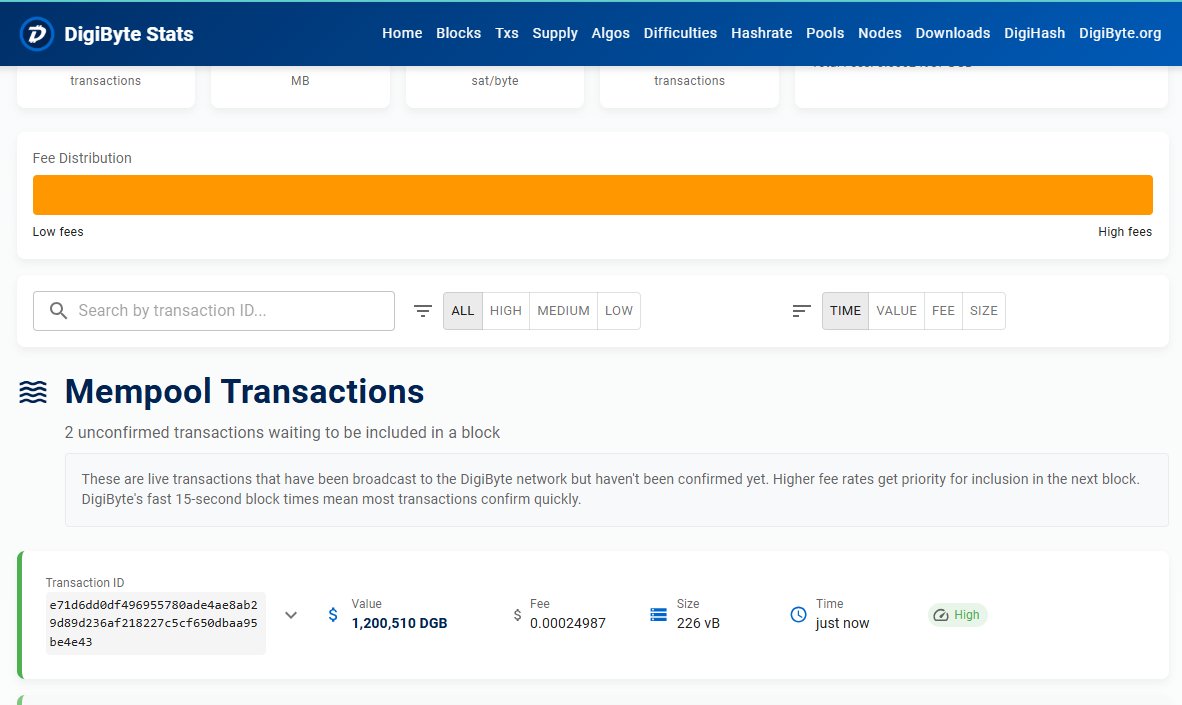Filter by HIGH fee transactions
1182x705 pixels.
(506, 311)
